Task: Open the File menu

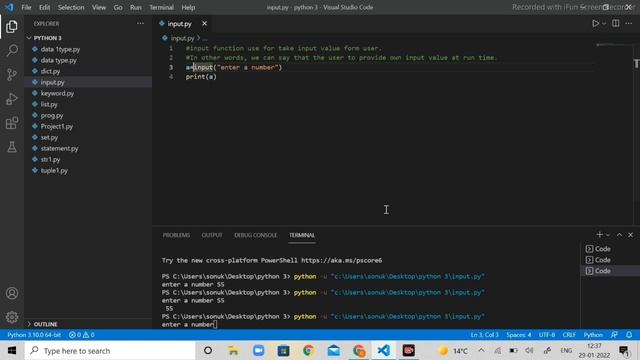Action: point(26,7)
